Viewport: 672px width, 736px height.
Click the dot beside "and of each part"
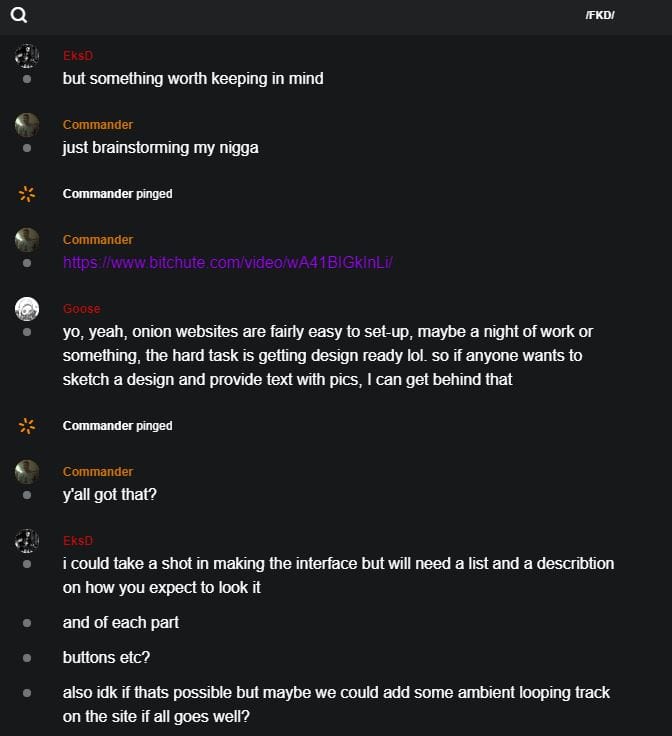[27, 623]
